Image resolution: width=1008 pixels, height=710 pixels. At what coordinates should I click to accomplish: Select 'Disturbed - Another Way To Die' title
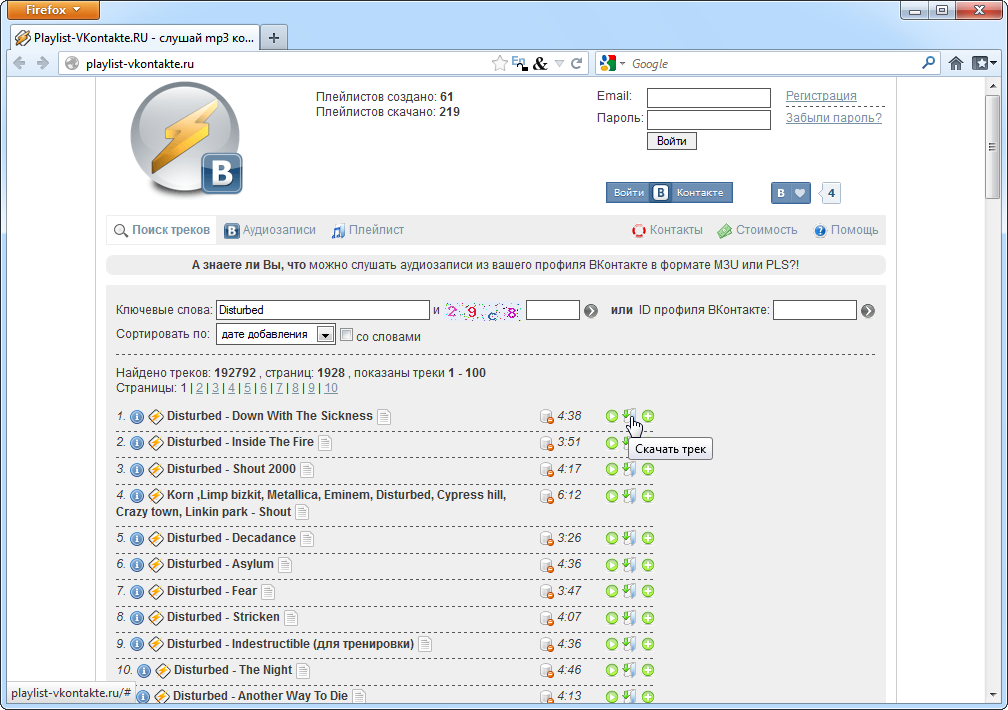point(260,696)
